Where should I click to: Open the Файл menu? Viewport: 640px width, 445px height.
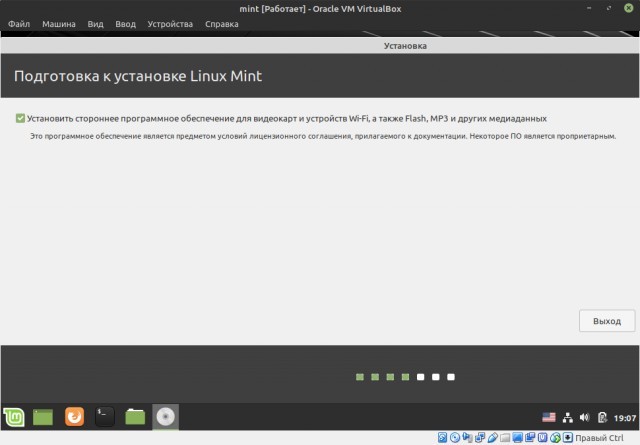tap(19, 24)
